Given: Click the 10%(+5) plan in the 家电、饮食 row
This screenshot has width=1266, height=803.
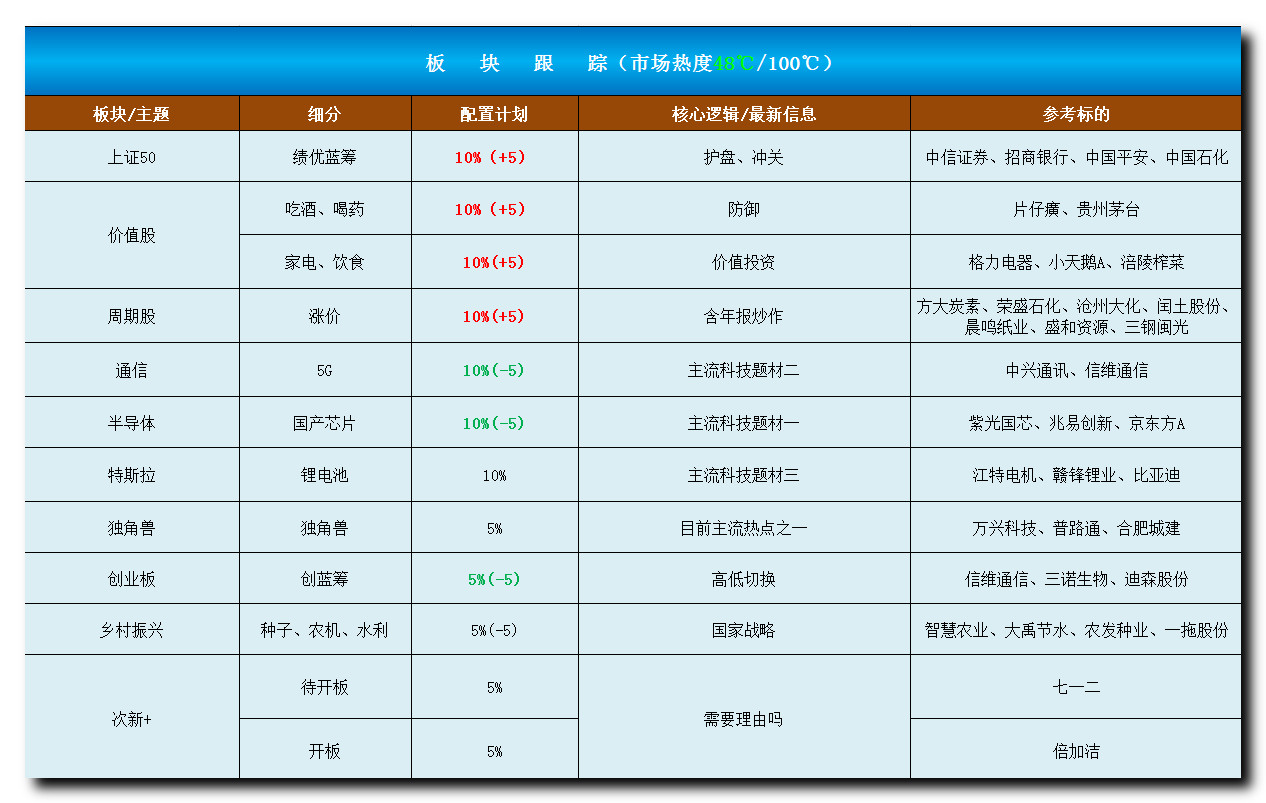Looking at the screenshot, I should click(x=494, y=262).
